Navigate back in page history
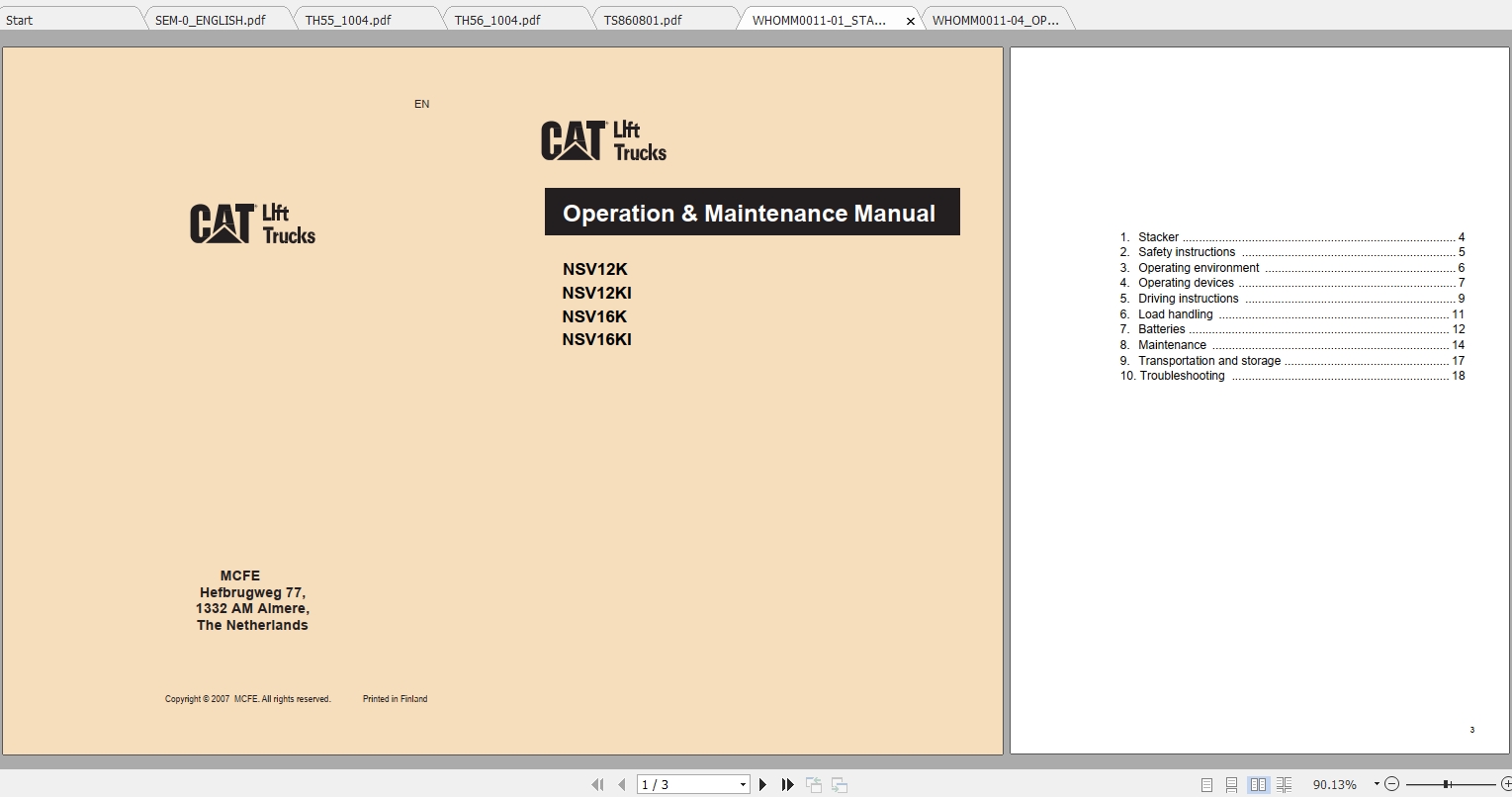This screenshot has height=797, width=1512. click(x=814, y=784)
